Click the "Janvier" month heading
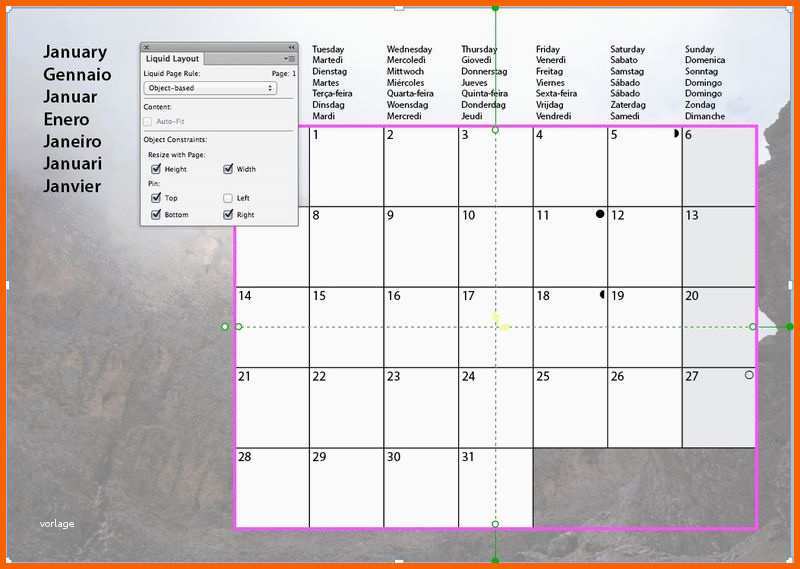The image size is (800, 569). coord(72,186)
